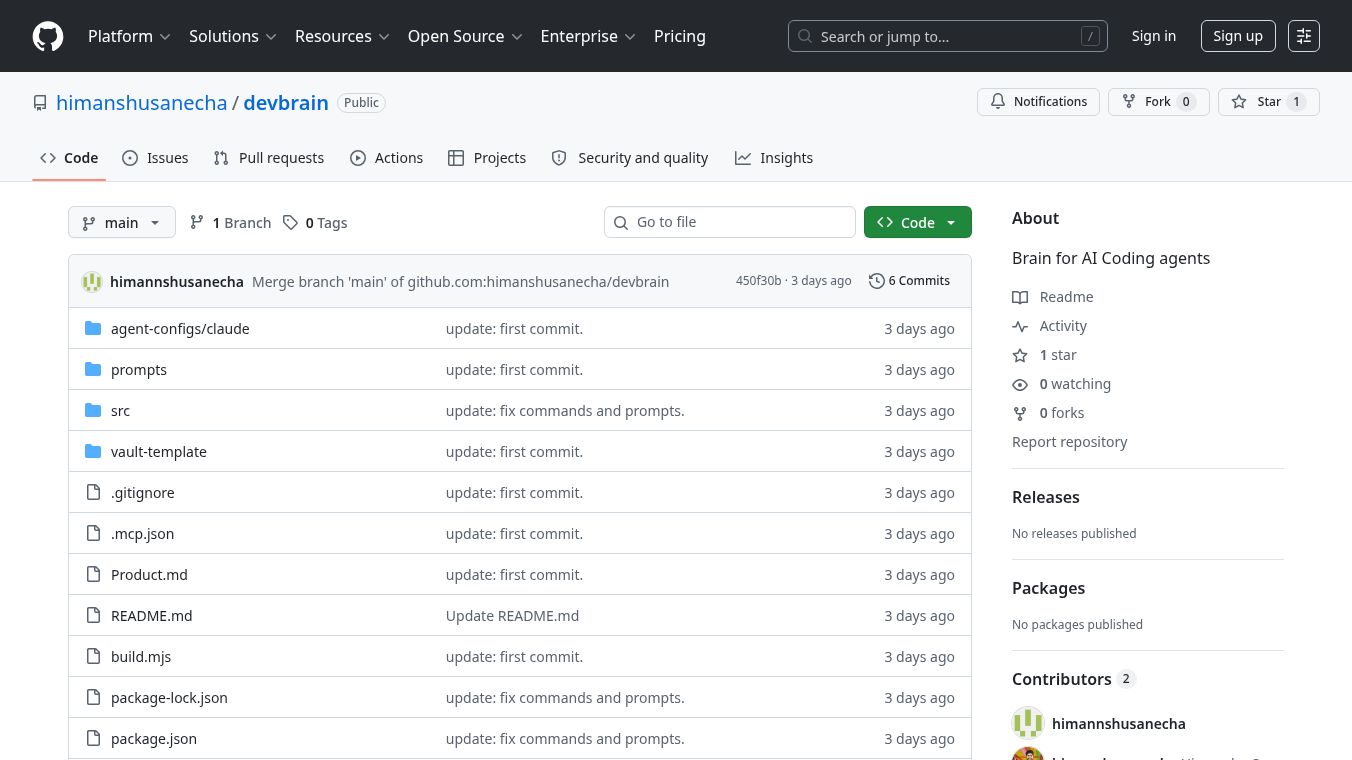Image resolution: width=1352 pixels, height=760 pixels.
Task: Switch to the Actions tab
Action: click(x=386, y=158)
